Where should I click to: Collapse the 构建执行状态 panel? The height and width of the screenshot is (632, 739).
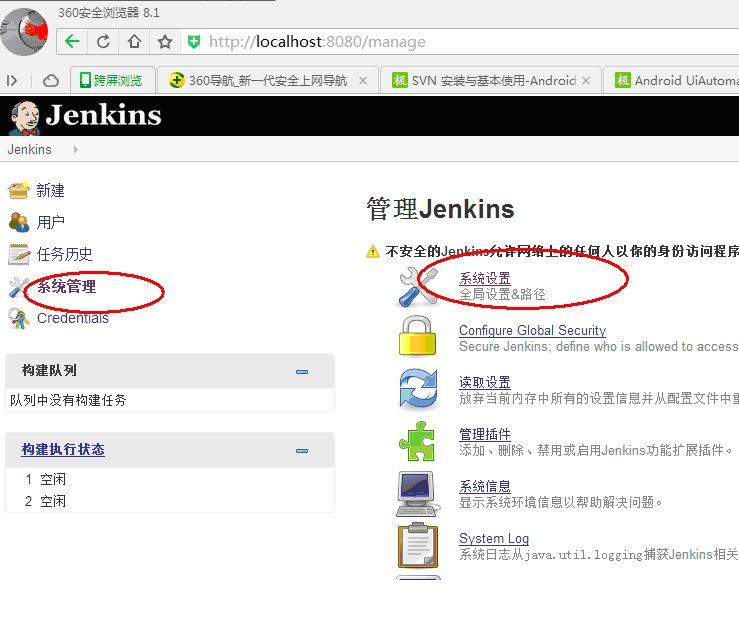click(x=302, y=451)
